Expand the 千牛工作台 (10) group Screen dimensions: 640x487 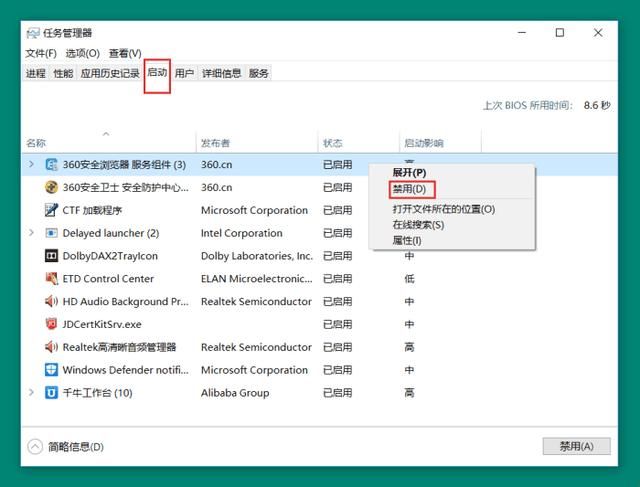31,392
